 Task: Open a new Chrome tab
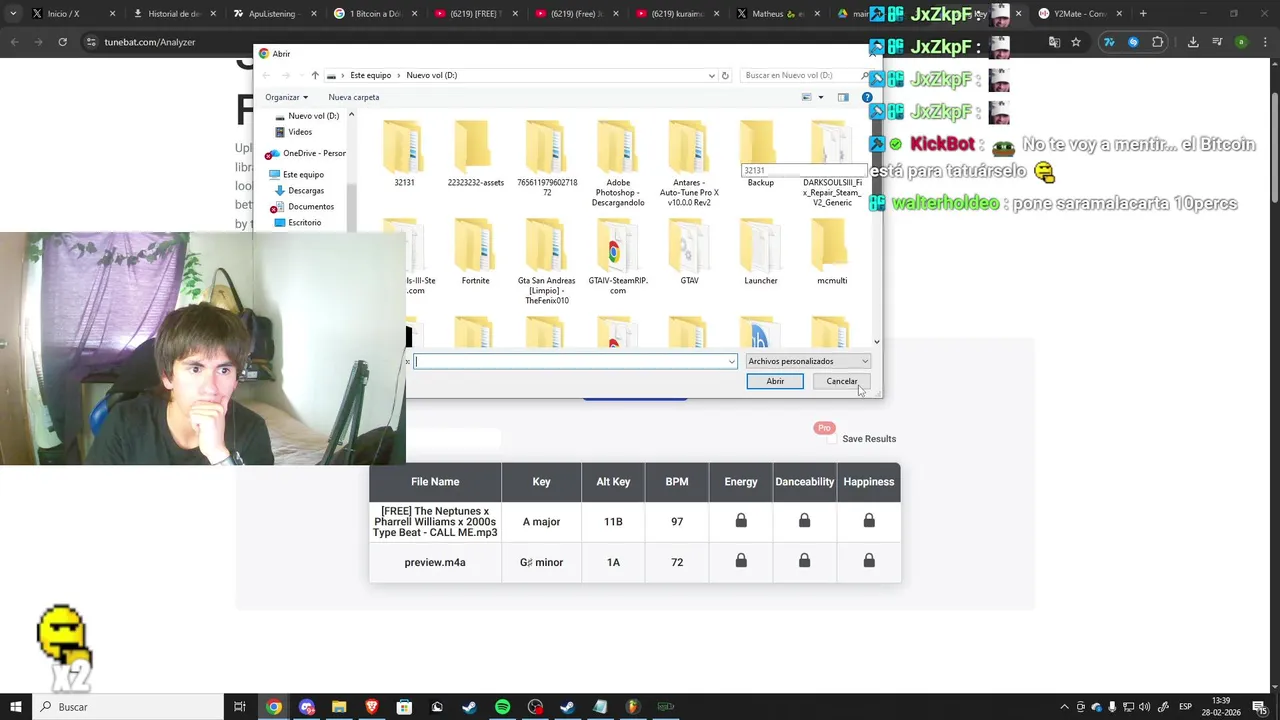[1143, 14]
